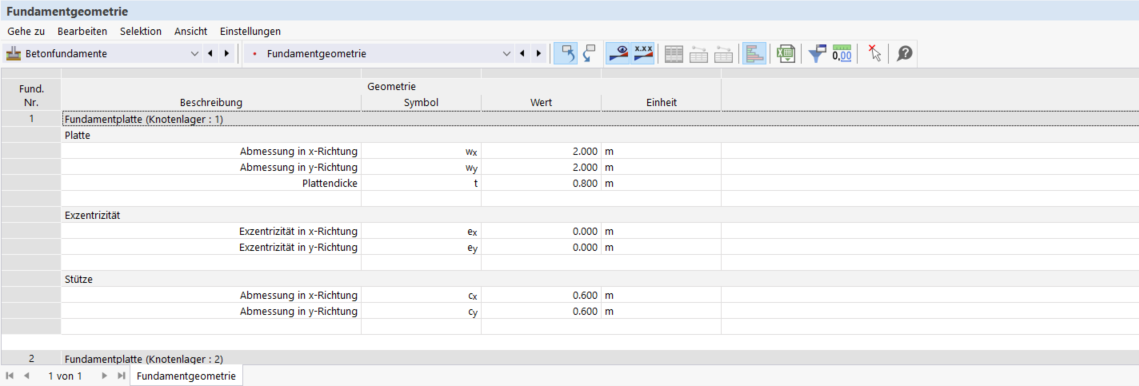Toggle the eye result display button

point(617,54)
